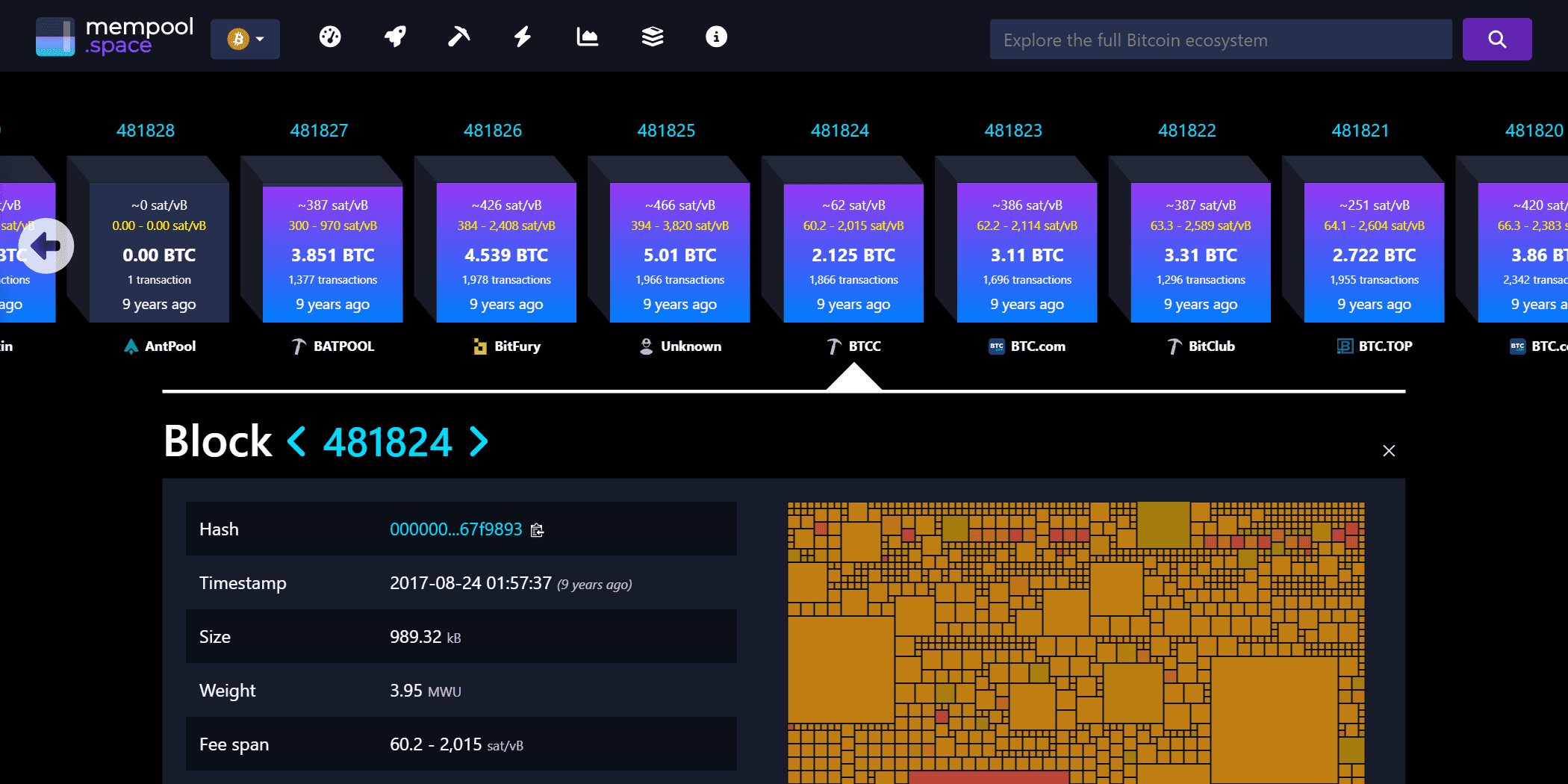
Task: Open the AntPool mining pool link
Action: coord(160,346)
